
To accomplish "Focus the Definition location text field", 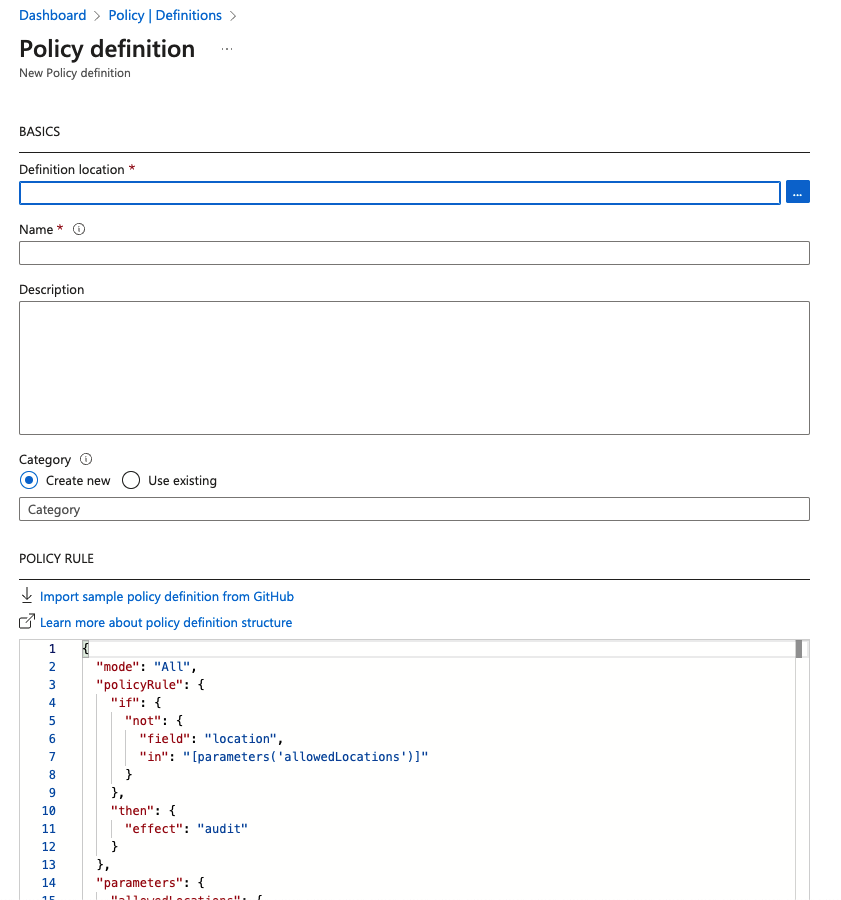I will tap(399, 192).
